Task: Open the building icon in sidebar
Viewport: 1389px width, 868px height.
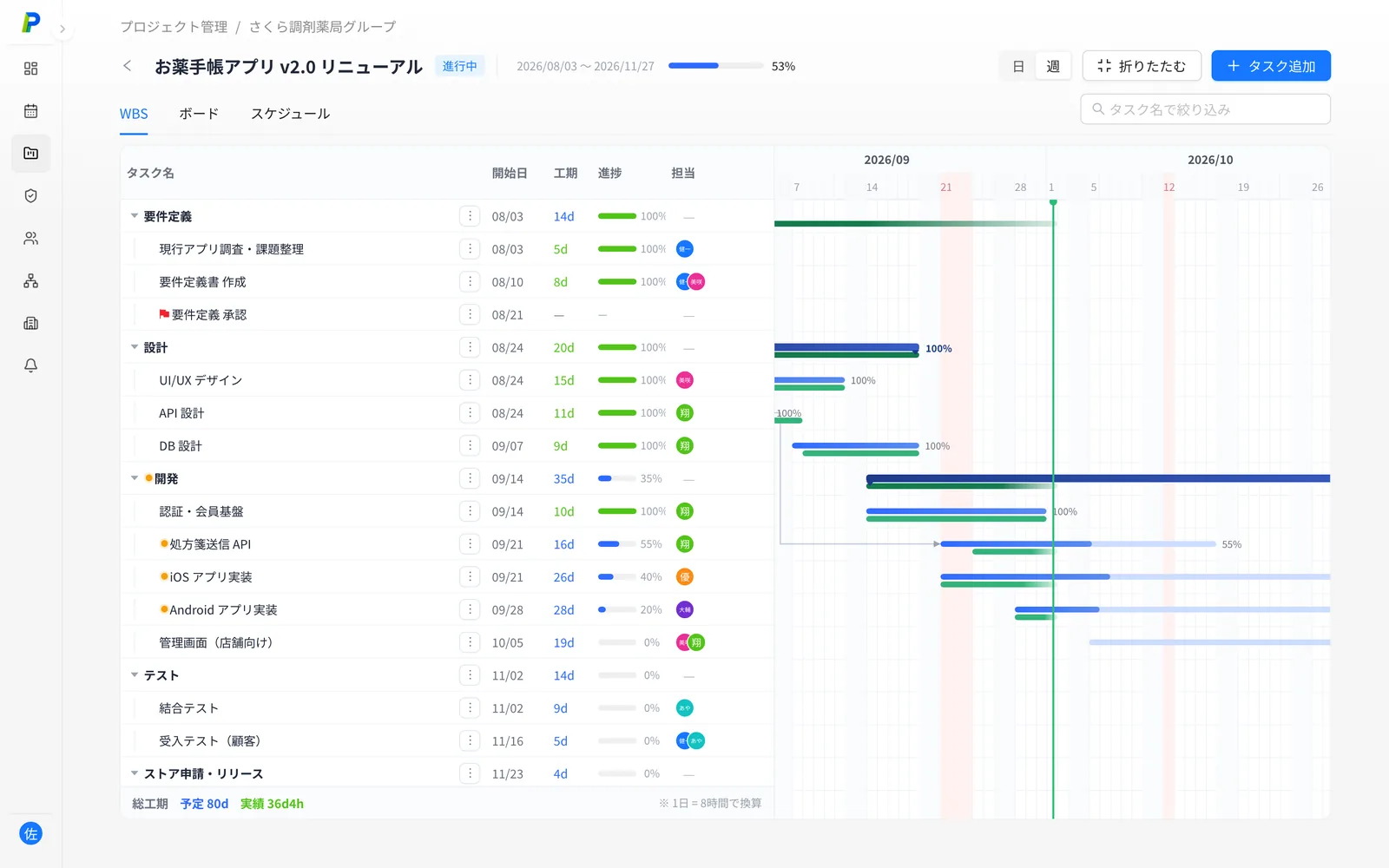Action: (30, 324)
